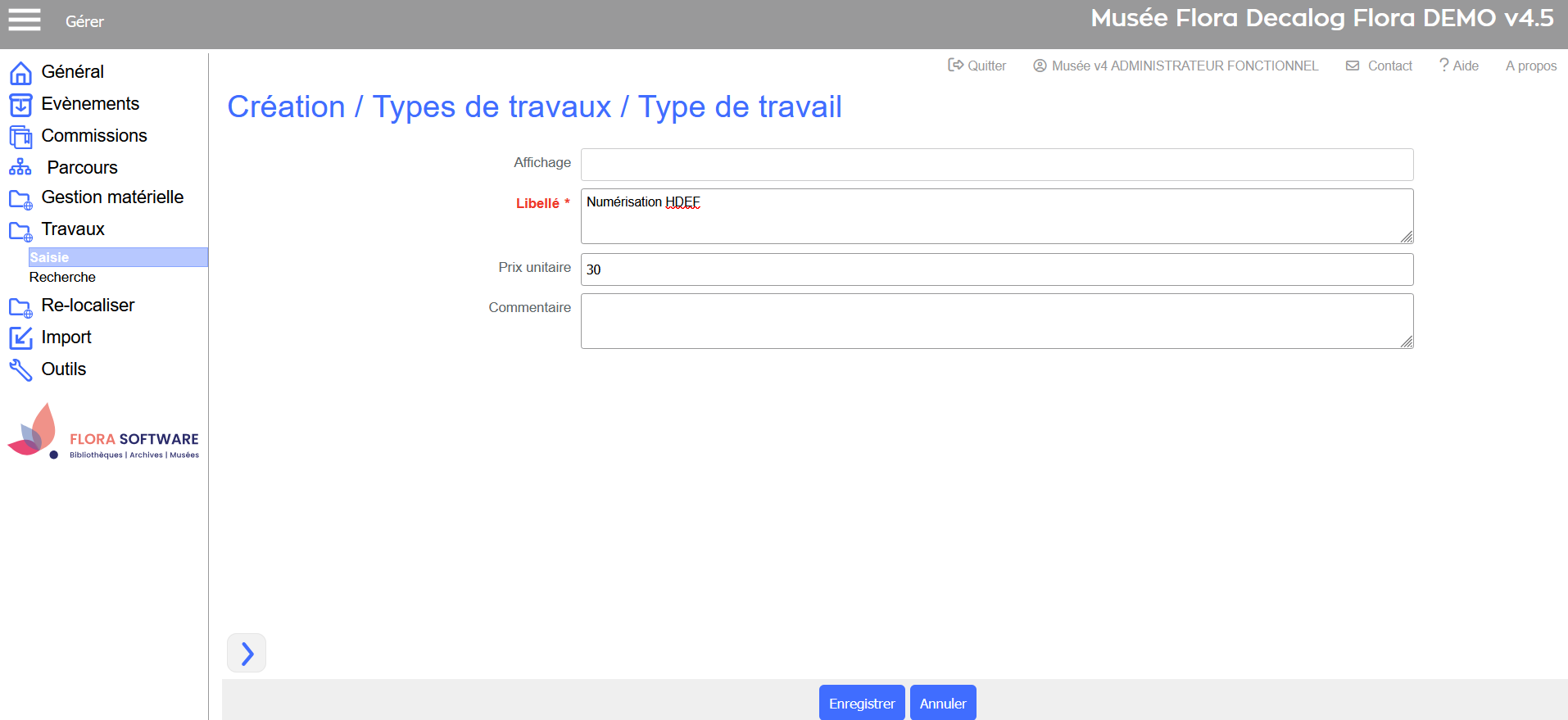Viewport: 1568px width, 720px height.
Task: Click the Parcours hierarchy icon
Action: [20, 168]
